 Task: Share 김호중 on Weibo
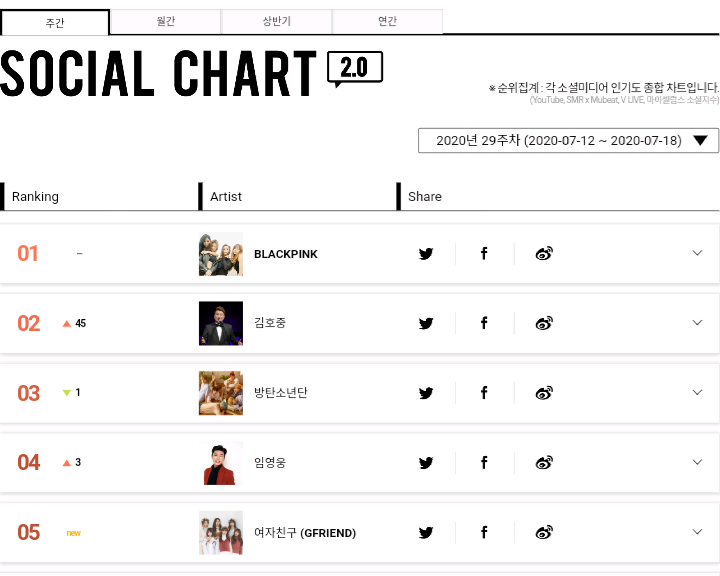point(544,323)
